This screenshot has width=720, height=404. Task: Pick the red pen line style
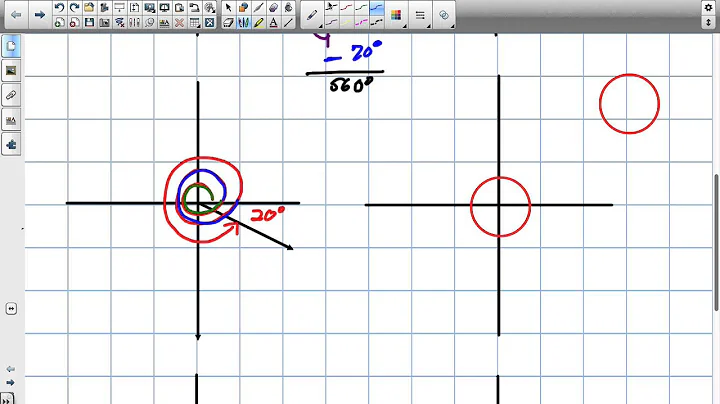(346, 7)
